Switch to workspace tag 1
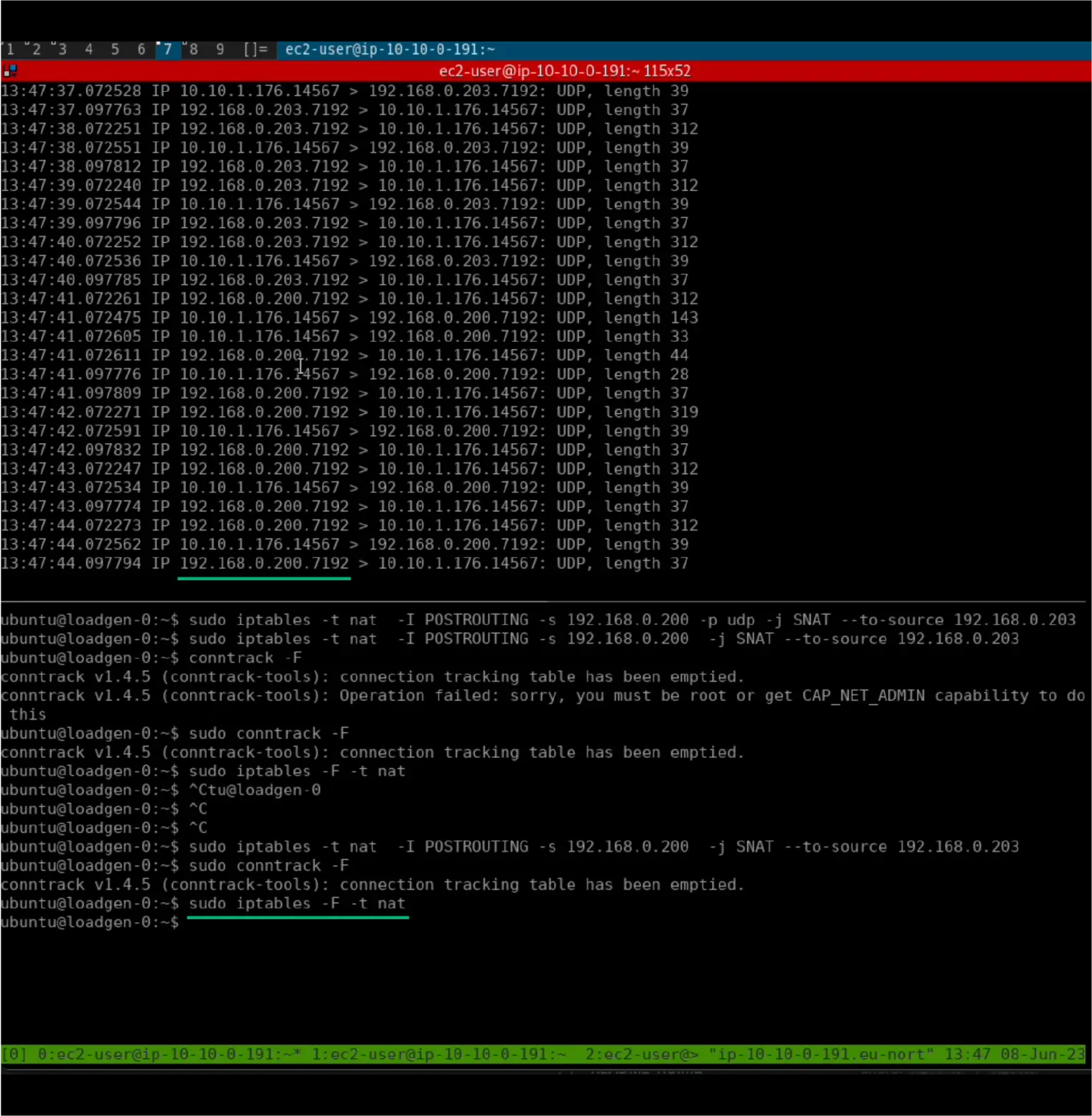Screen dimensions: 1092x1116 10,50
